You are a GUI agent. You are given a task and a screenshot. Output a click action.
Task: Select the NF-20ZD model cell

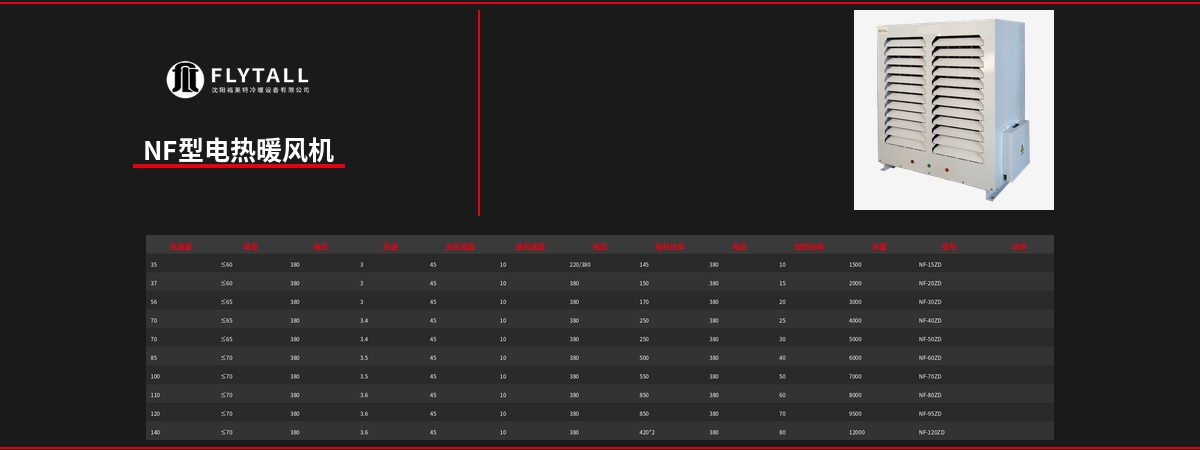(930, 283)
